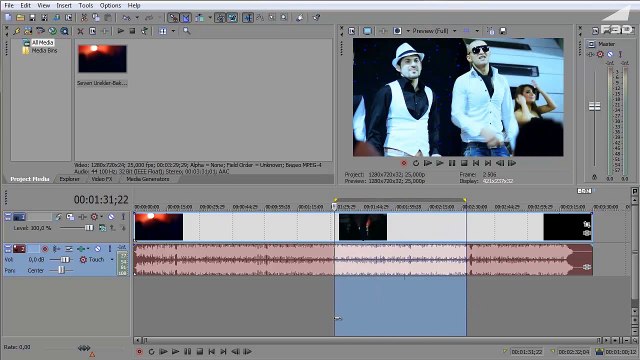Toggle automatic crossfades in toolbar
Image resolution: width=640 pixels, height=360 pixels.
click(186, 18)
